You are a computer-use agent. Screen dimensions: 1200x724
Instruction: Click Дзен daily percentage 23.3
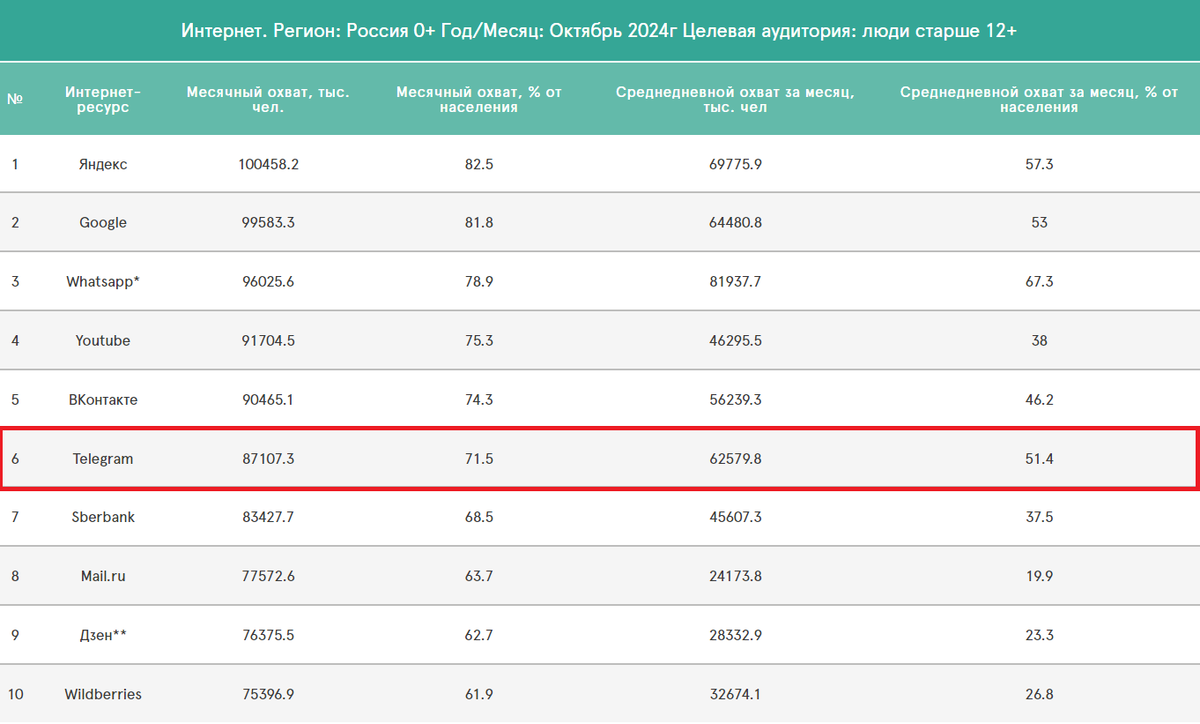click(1039, 635)
